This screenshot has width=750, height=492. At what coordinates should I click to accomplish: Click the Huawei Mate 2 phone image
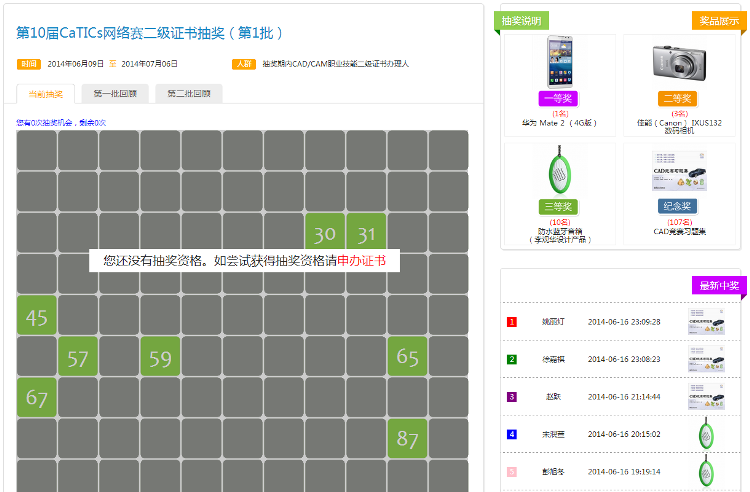559,63
